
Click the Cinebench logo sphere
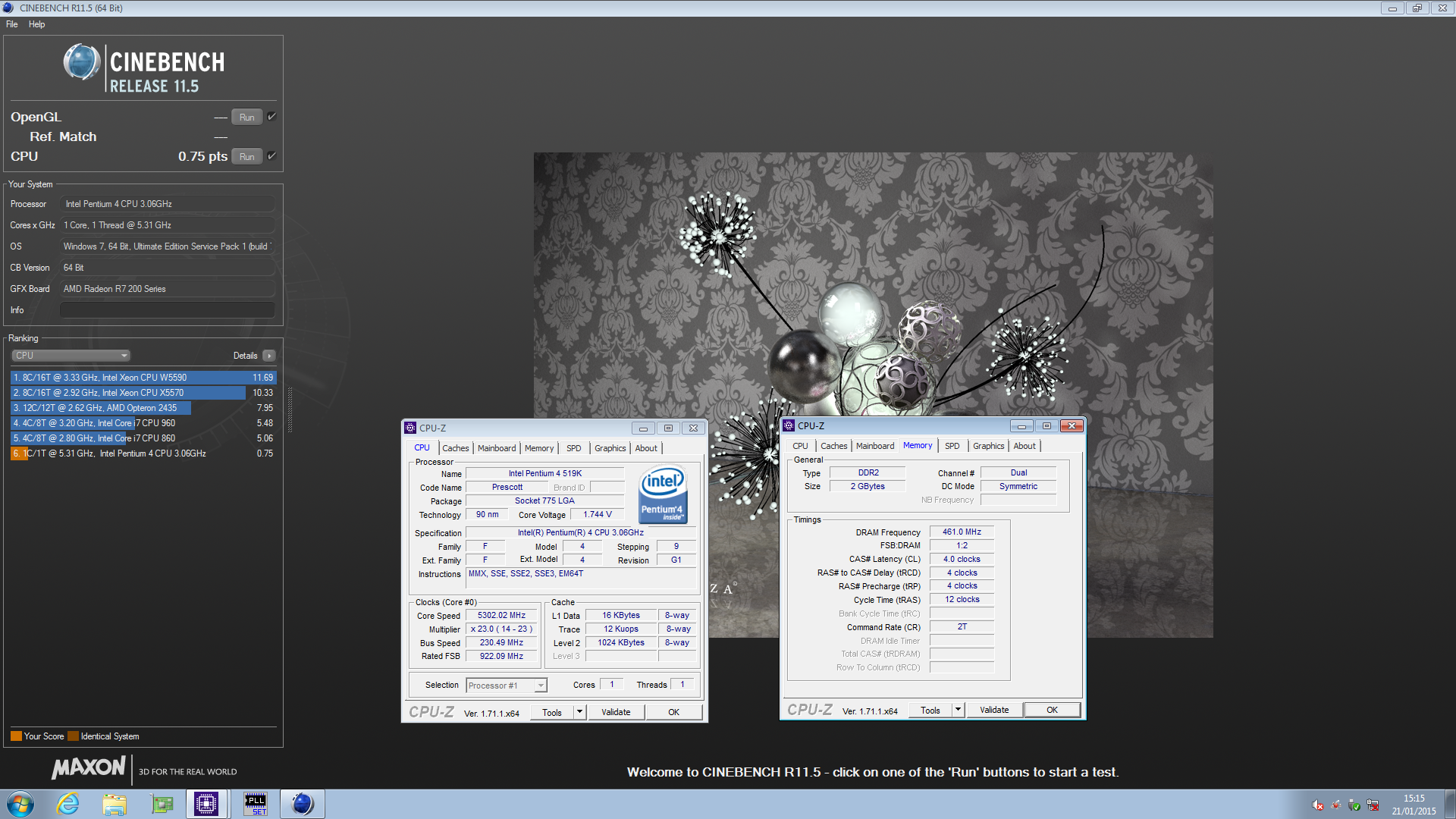tap(82, 62)
